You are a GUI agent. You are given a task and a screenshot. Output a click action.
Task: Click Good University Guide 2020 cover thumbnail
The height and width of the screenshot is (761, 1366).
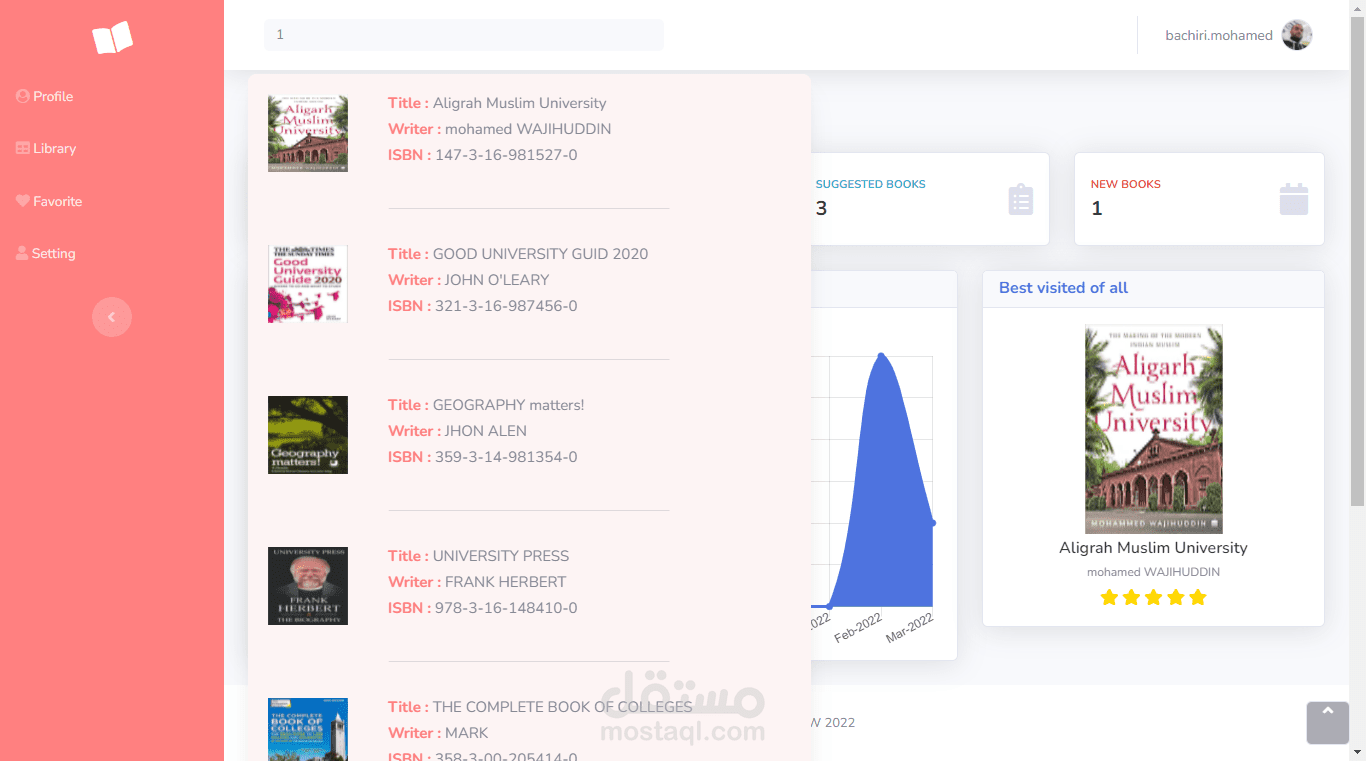tap(308, 284)
